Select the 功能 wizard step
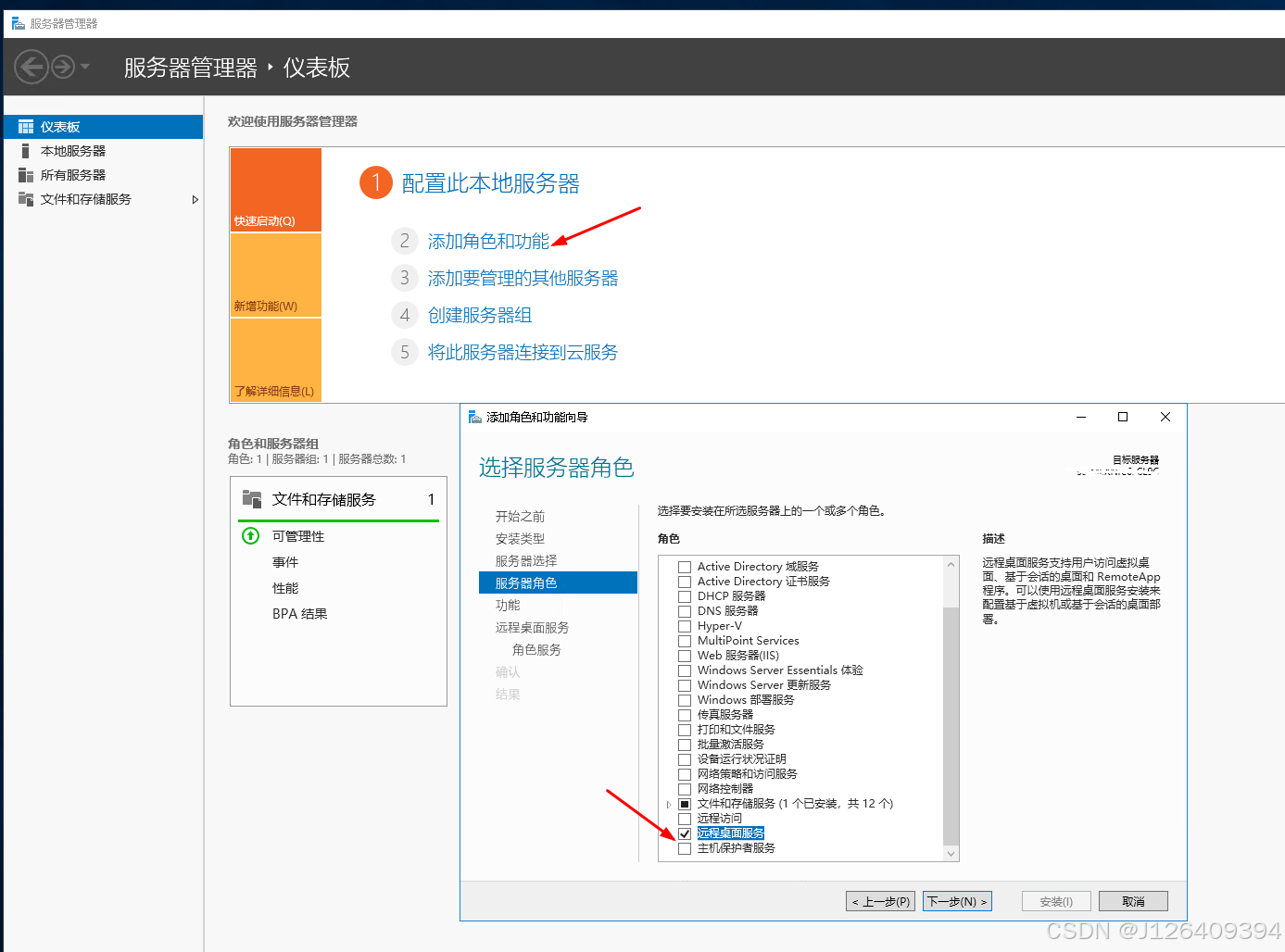The height and width of the screenshot is (952, 1285). click(508, 606)
